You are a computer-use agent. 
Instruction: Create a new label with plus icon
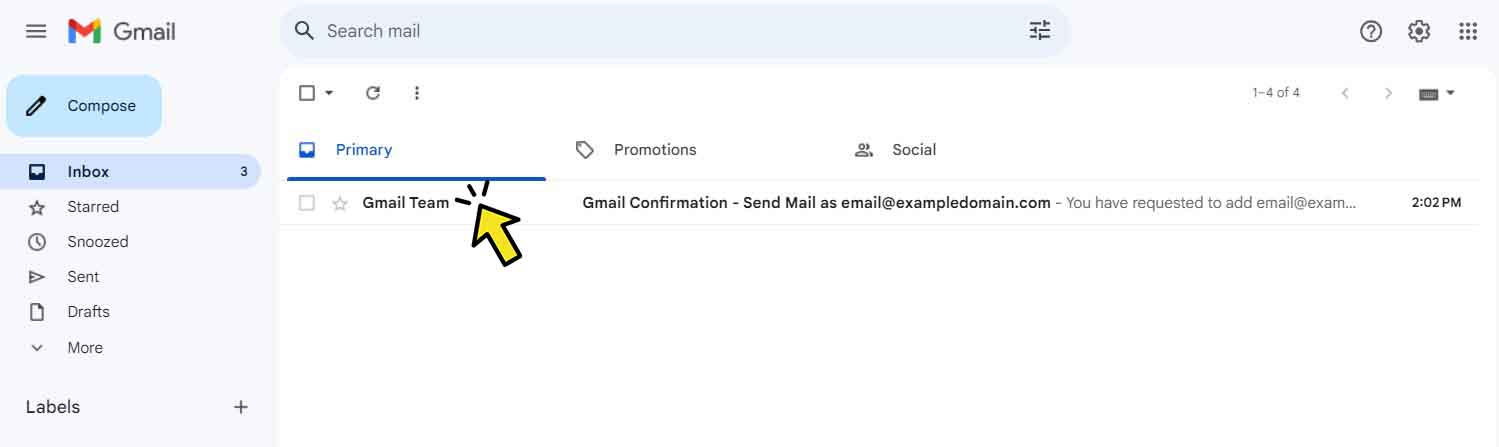[241, 407]
